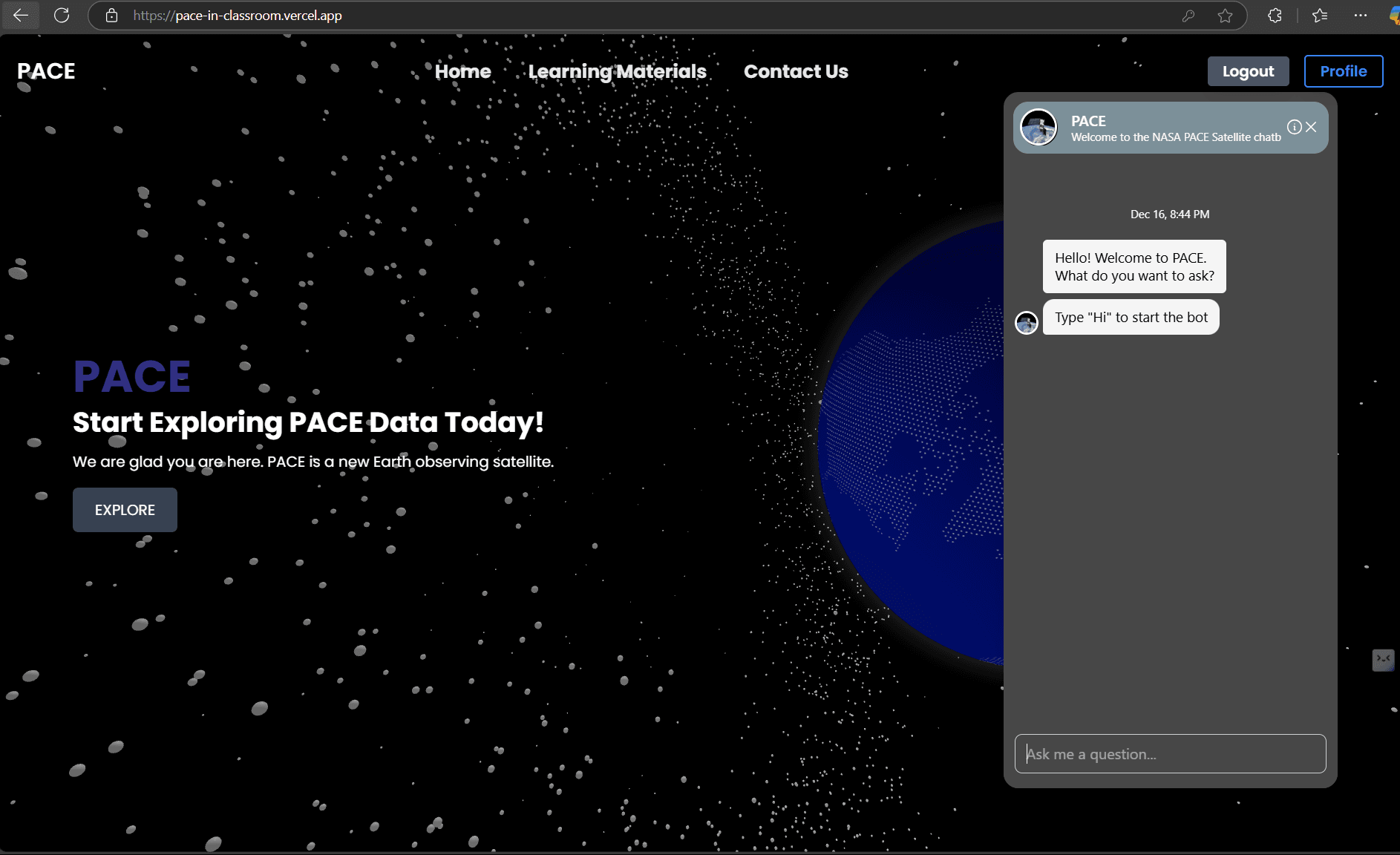The width and height of the screenshot is (1400, 855).
Task: Add this page to favorites star
Action: coord(1226,15)
